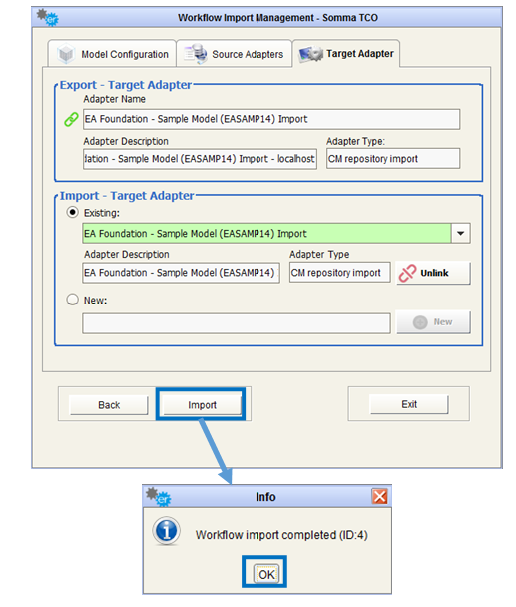Click the app logo in the Workflow Import Management title bar

(47, 17)
